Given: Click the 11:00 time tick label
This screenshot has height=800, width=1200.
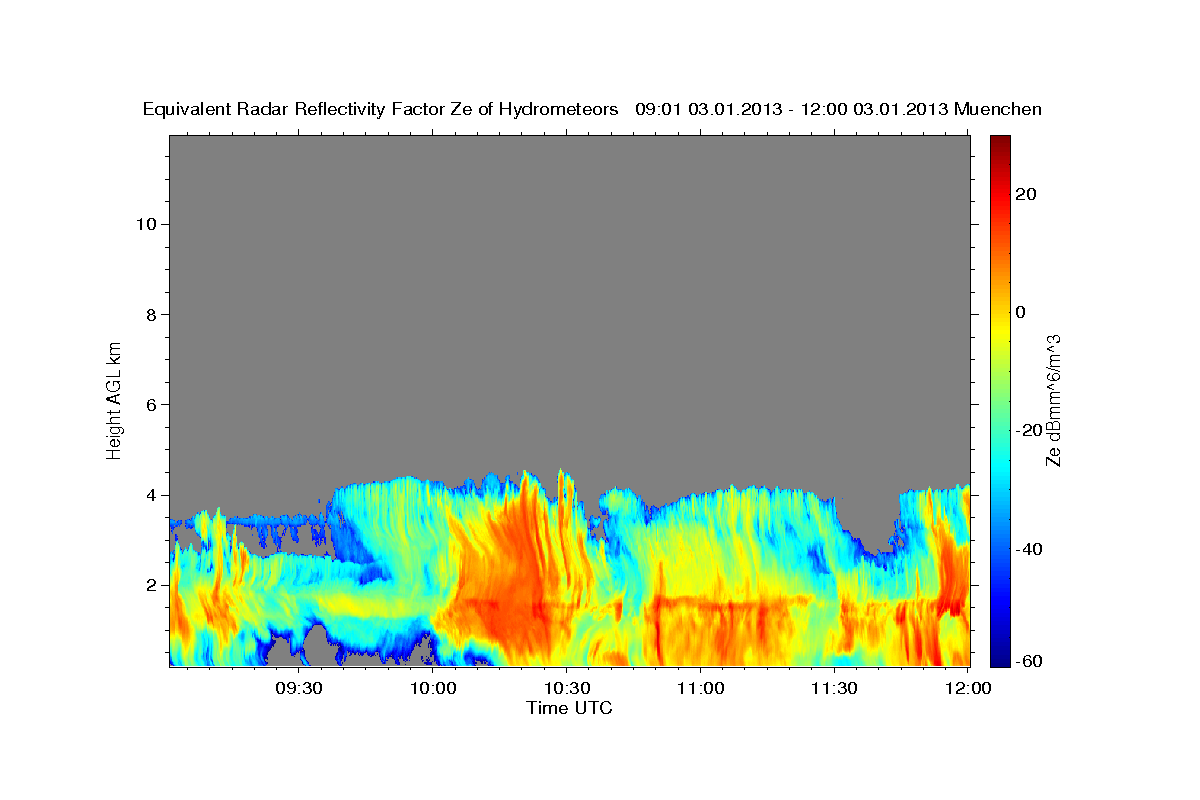Looking at the screenshot, I should coord(700,688).
